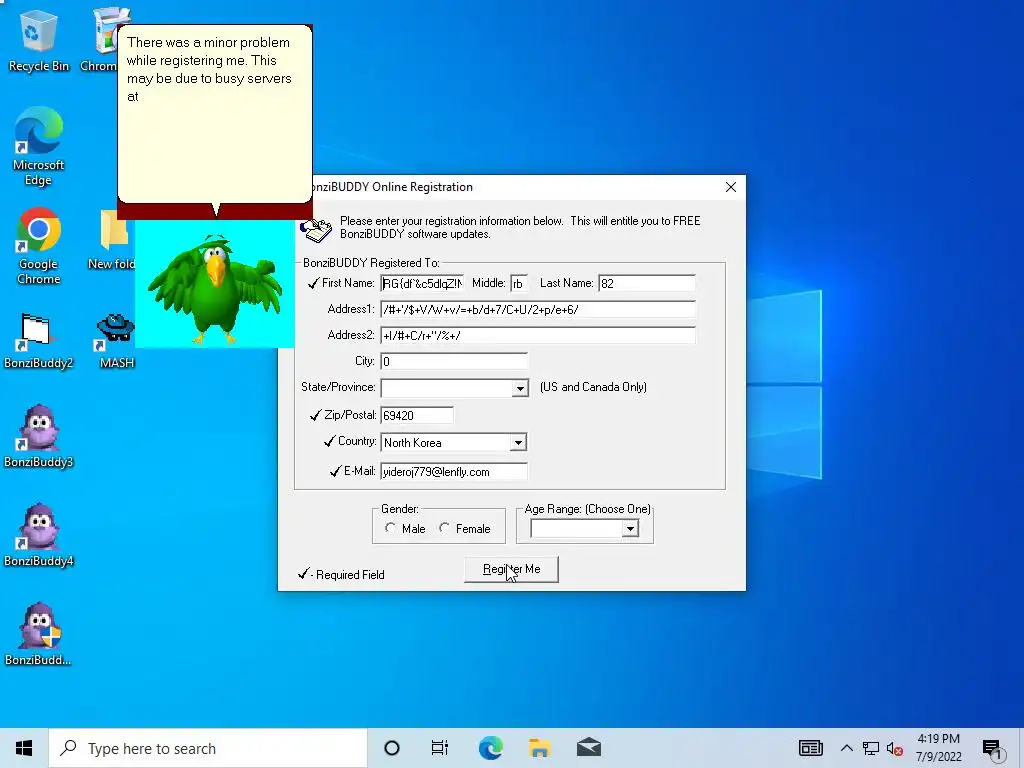
Task: Show hidden system tray icons
Action: point(846,748)
